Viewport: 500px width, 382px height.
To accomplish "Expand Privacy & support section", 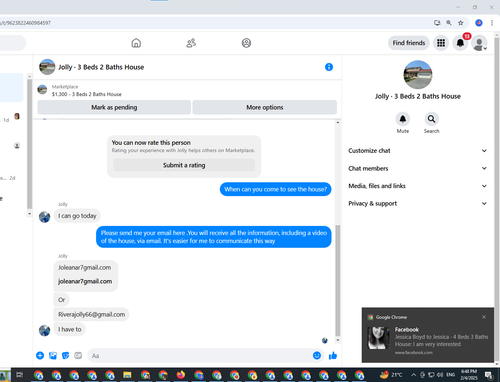I will tap(418, 204).
